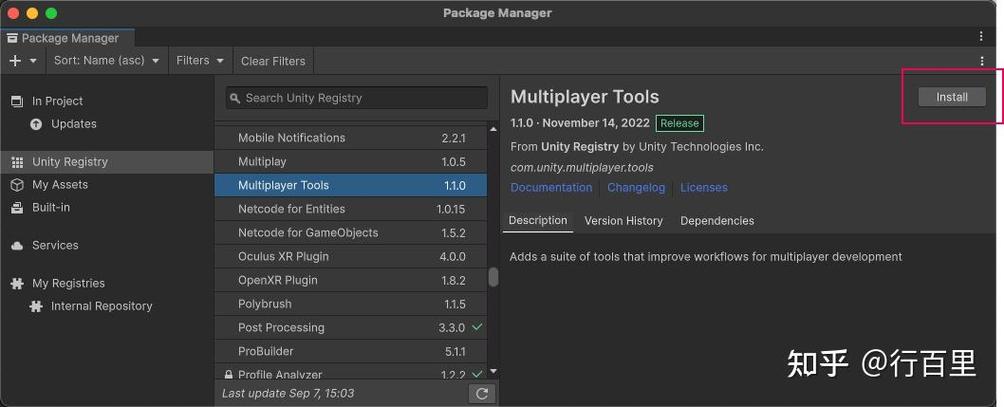Select Mobile Notifications package row

coord(351,138)
